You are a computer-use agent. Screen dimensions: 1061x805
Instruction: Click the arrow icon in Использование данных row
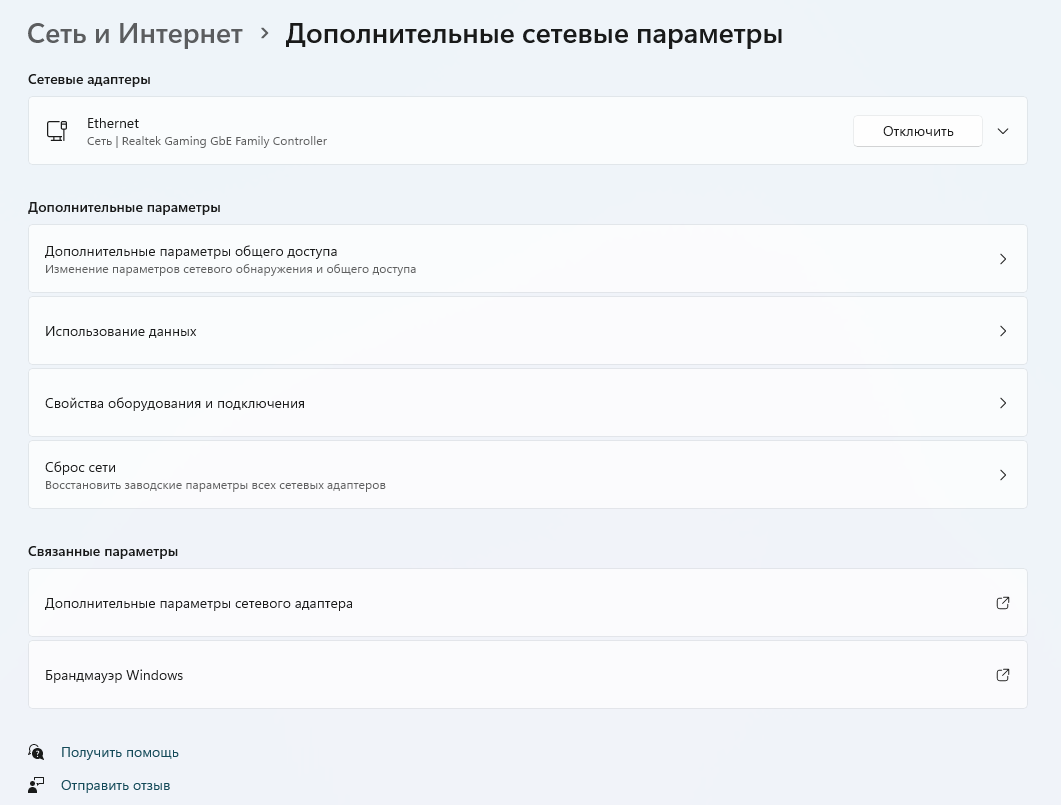click(x=1002, y=331)
